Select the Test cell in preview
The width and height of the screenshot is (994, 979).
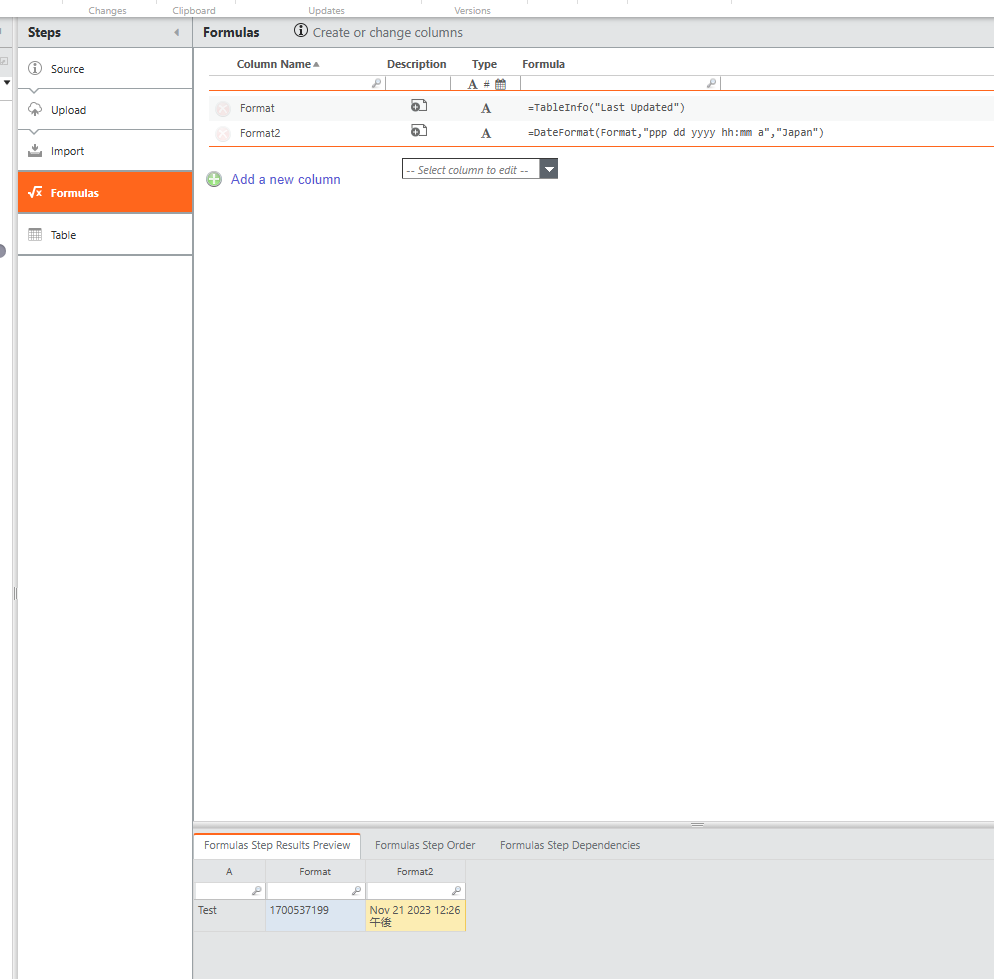pyautogui.click(x=229, y=916)
